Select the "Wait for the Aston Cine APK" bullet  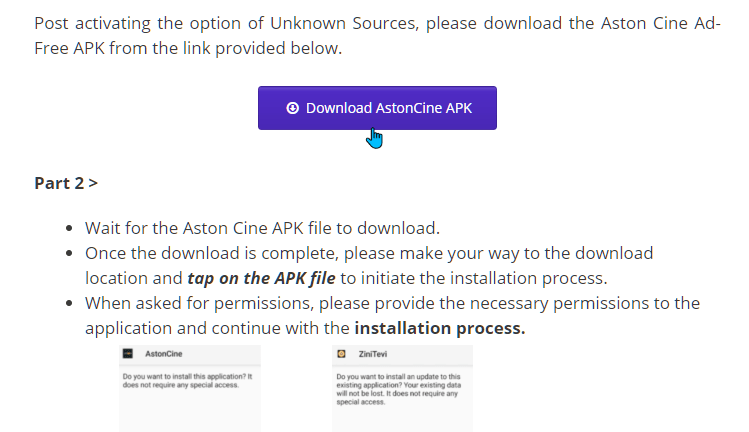click(x=262, y=228)
